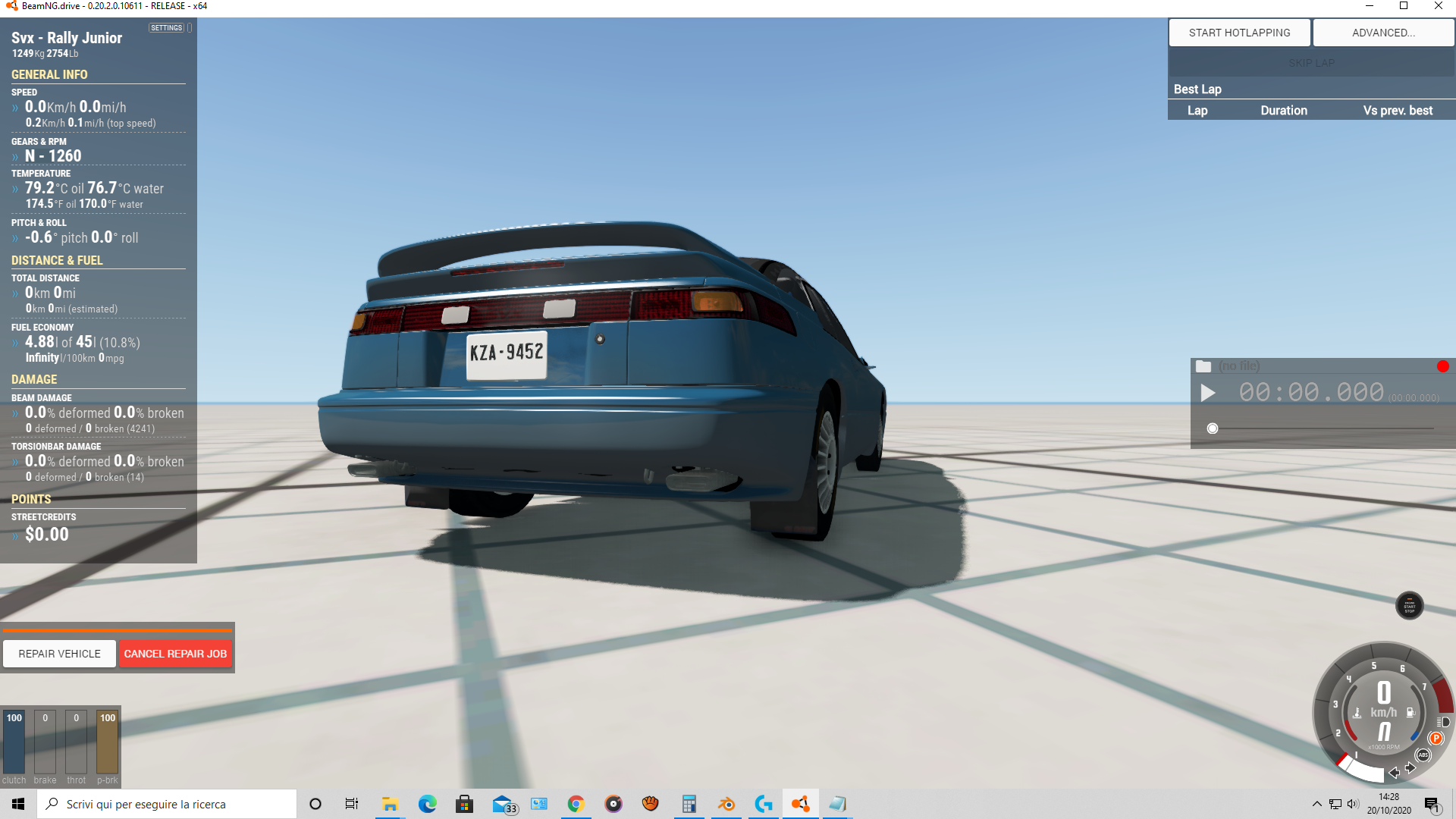Open the Notepad icon on taskbar
The height and width of the screenshot is (819, 1456).
[x=837, y=804]
